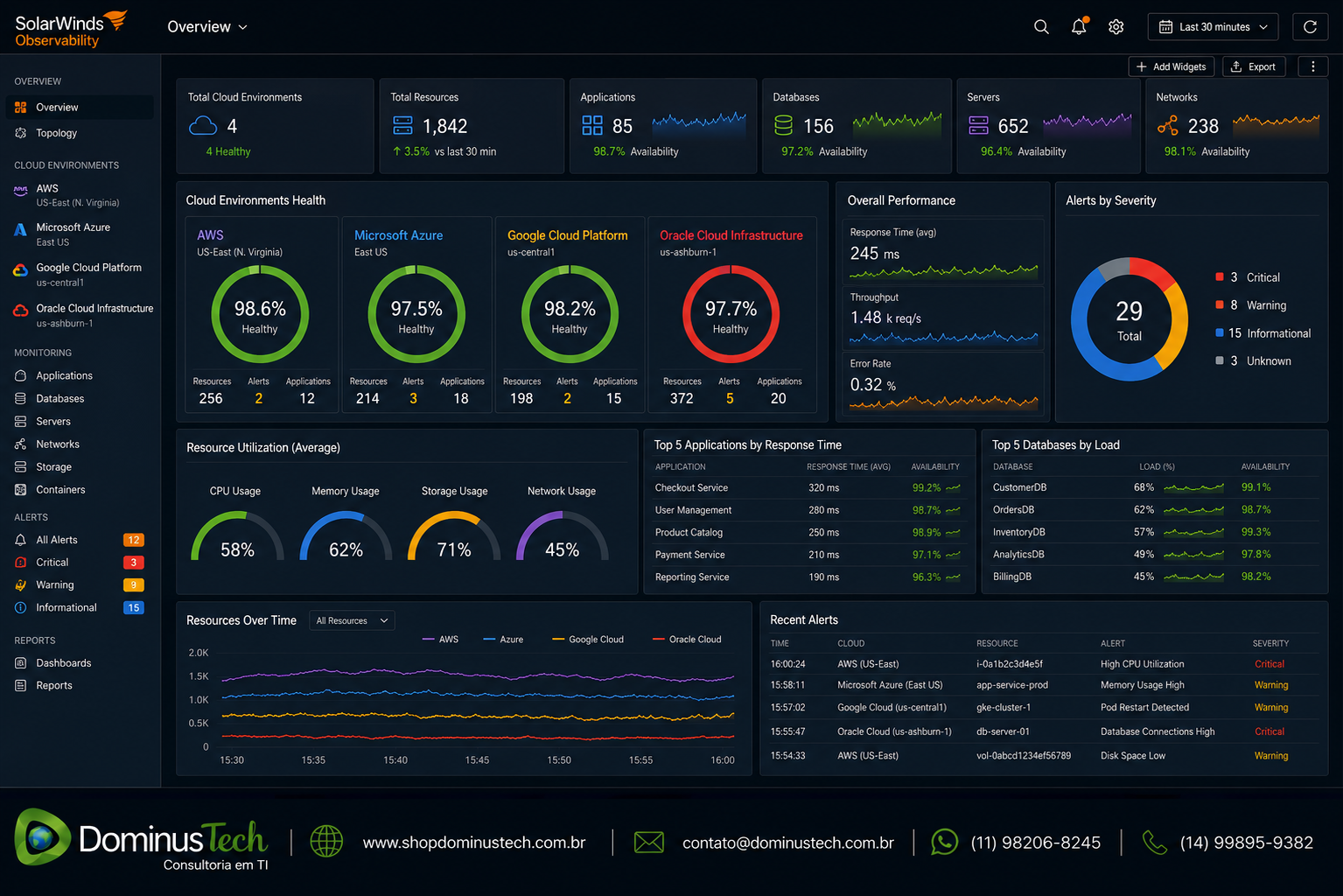Image resolution: width=1343 pixels, height=896 pixels.
Task: Click the Informational alerts info icon
Action: click(x=20, y=607)
